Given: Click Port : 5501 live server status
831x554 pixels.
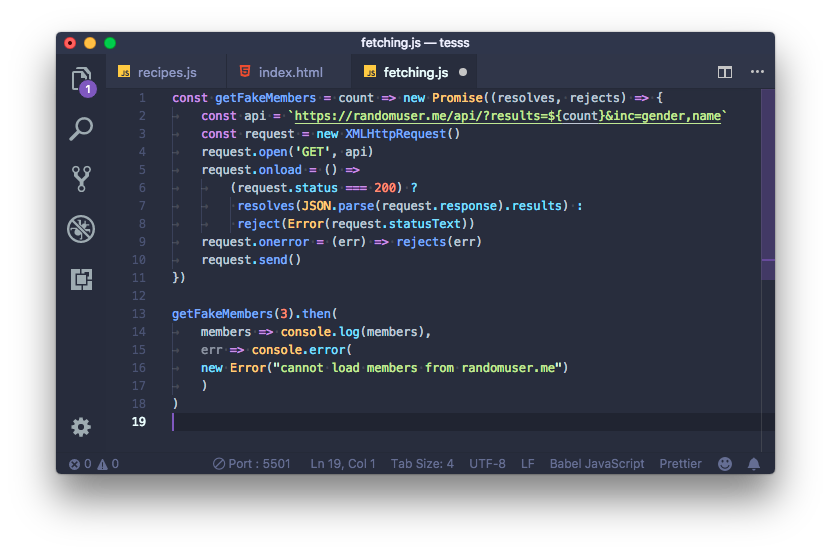Looking at the screenshot, I should (252, 464).
